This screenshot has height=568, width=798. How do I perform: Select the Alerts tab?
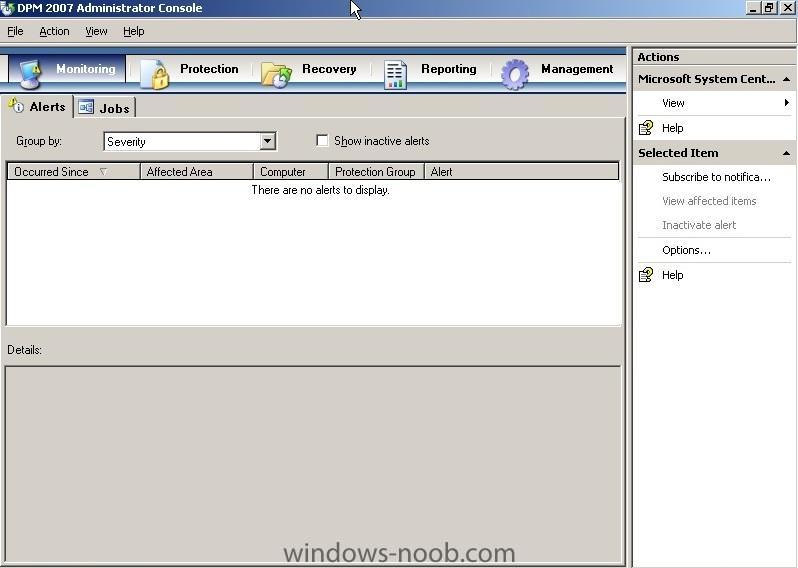[37, 106]
